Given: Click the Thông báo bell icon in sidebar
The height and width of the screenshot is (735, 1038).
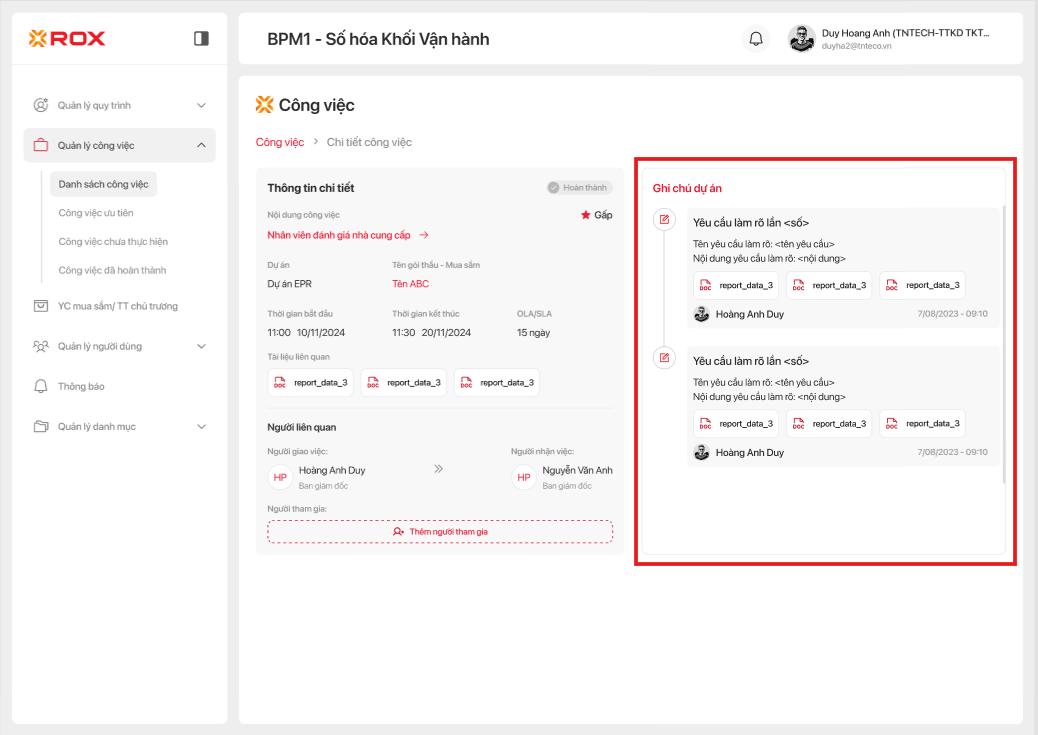Looking at the screenshot, I should [41, 386].
